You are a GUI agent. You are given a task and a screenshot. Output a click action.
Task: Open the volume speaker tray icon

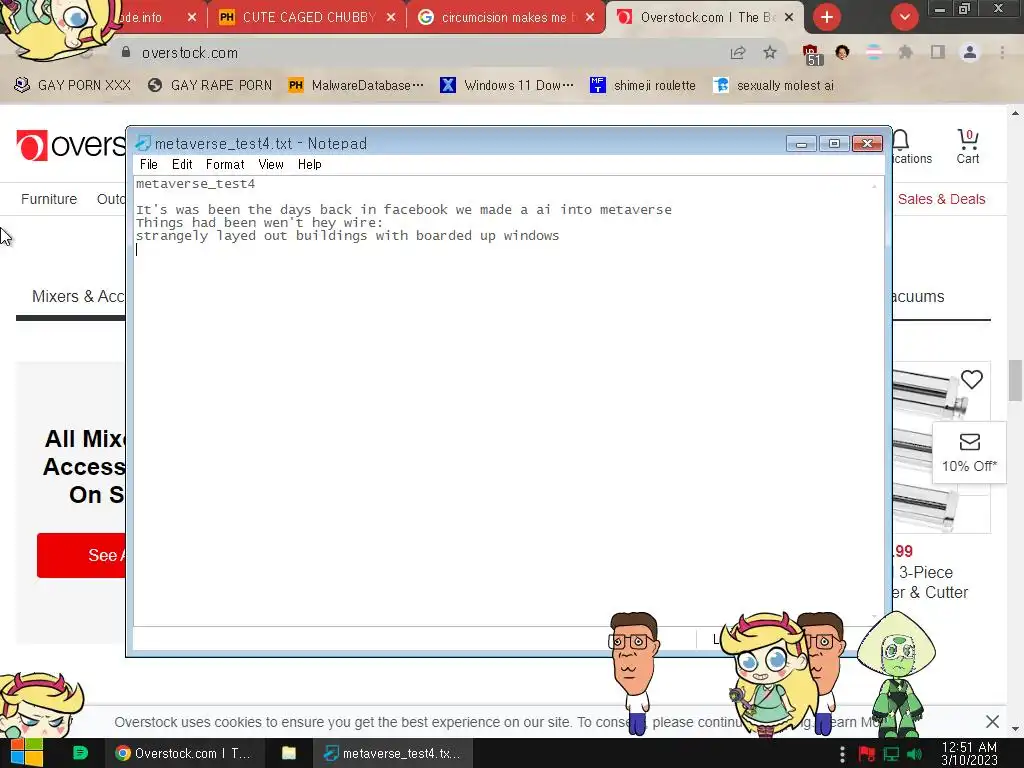915,754
